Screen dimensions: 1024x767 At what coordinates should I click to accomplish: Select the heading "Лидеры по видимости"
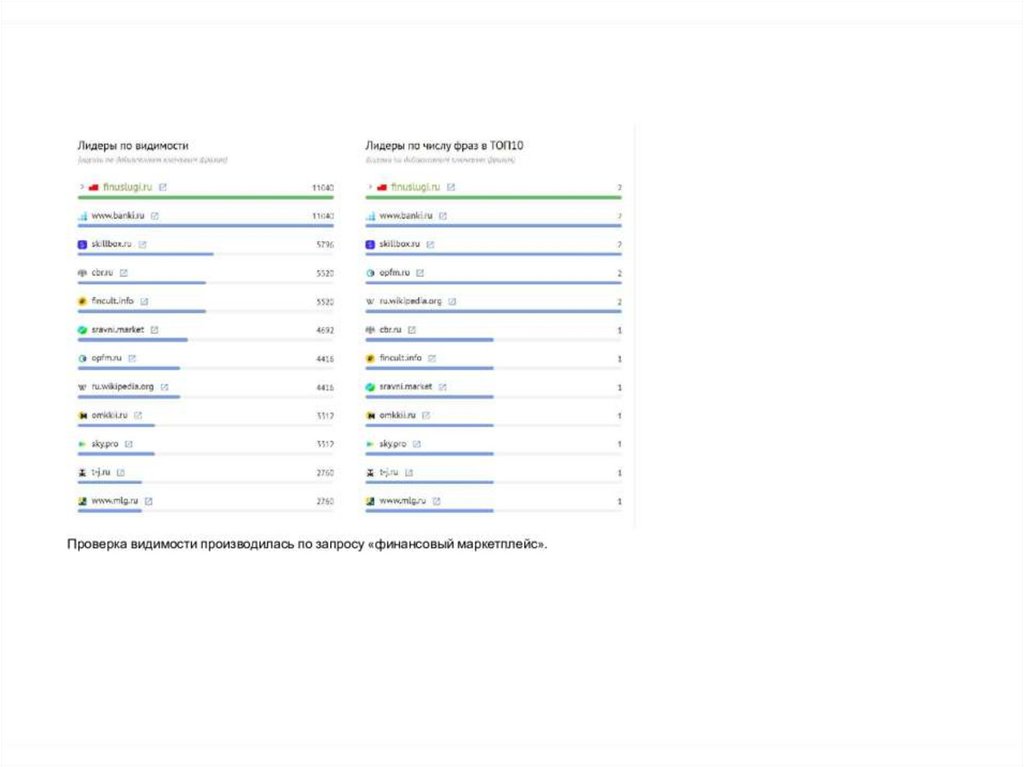133,145
